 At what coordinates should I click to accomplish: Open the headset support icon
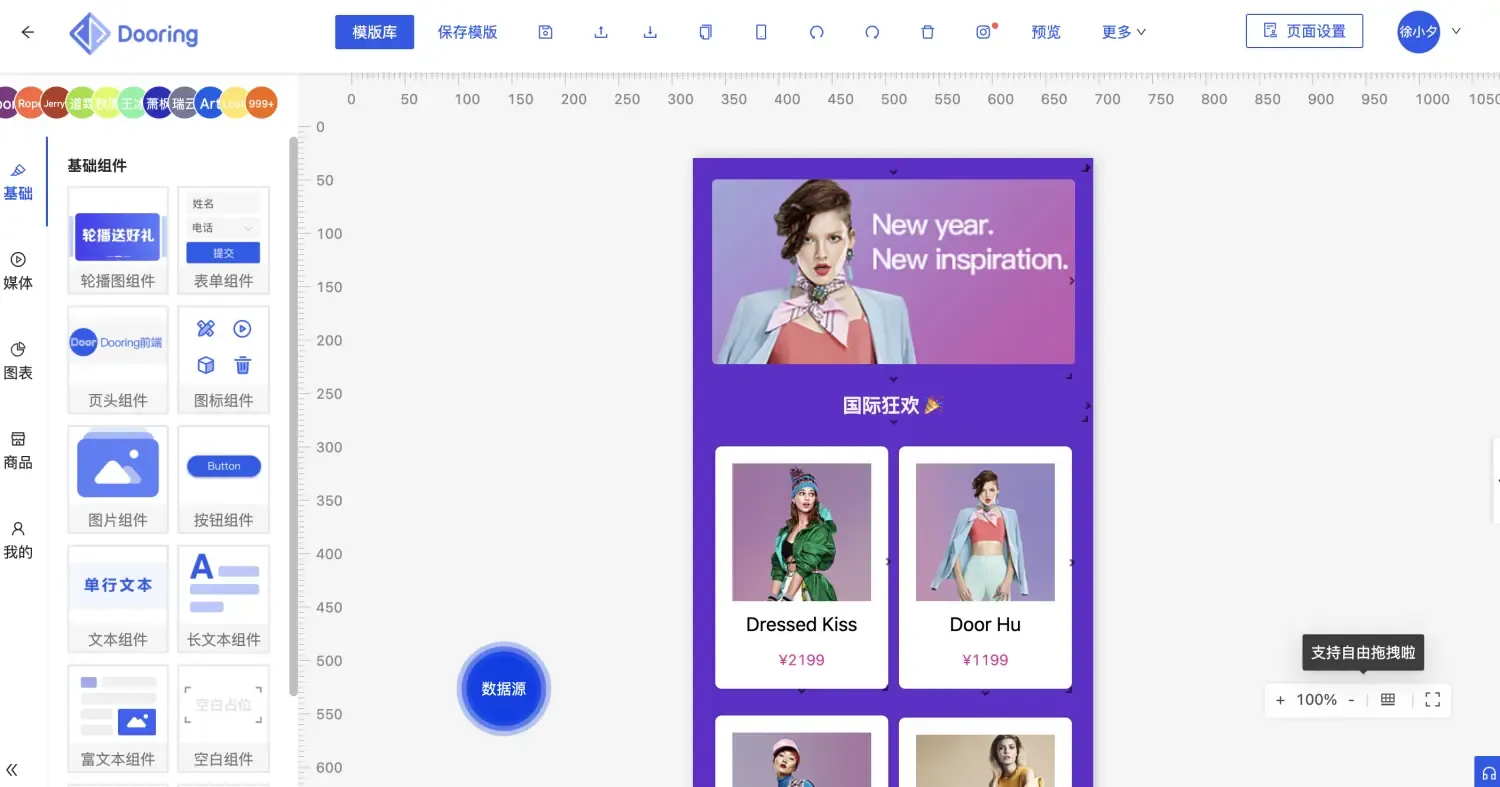[1487, 773]
